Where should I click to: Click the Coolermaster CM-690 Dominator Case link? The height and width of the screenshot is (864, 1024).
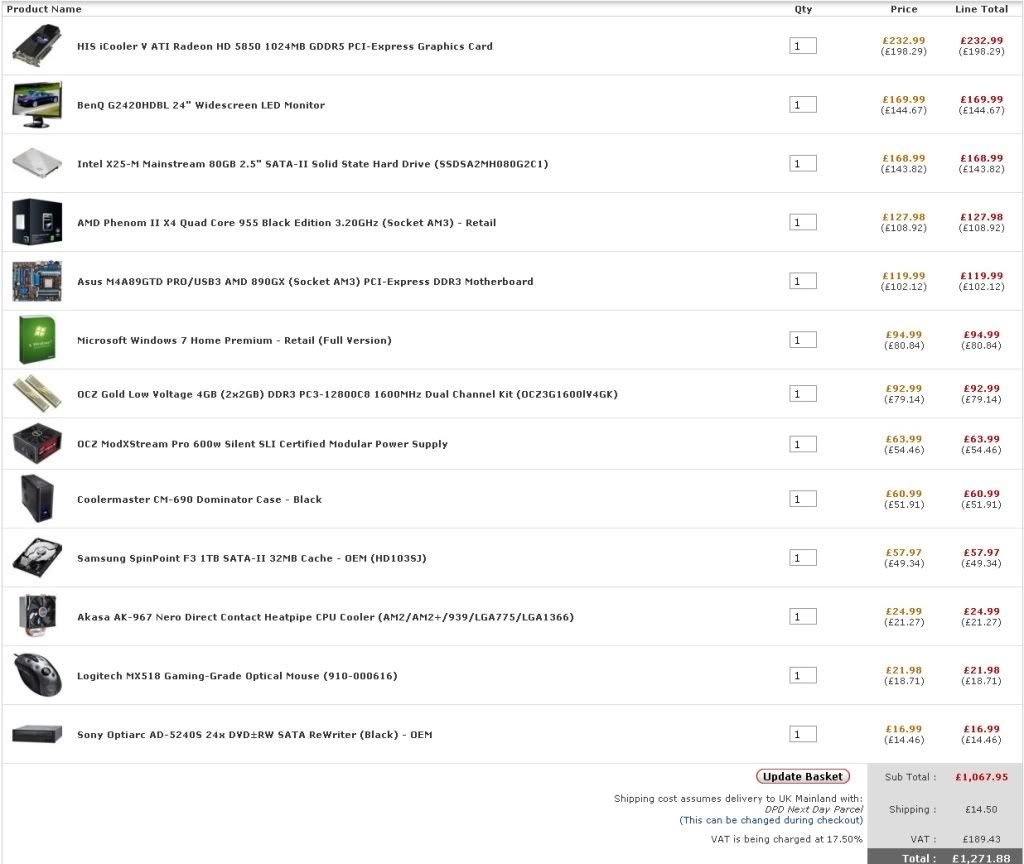[199, 500]
